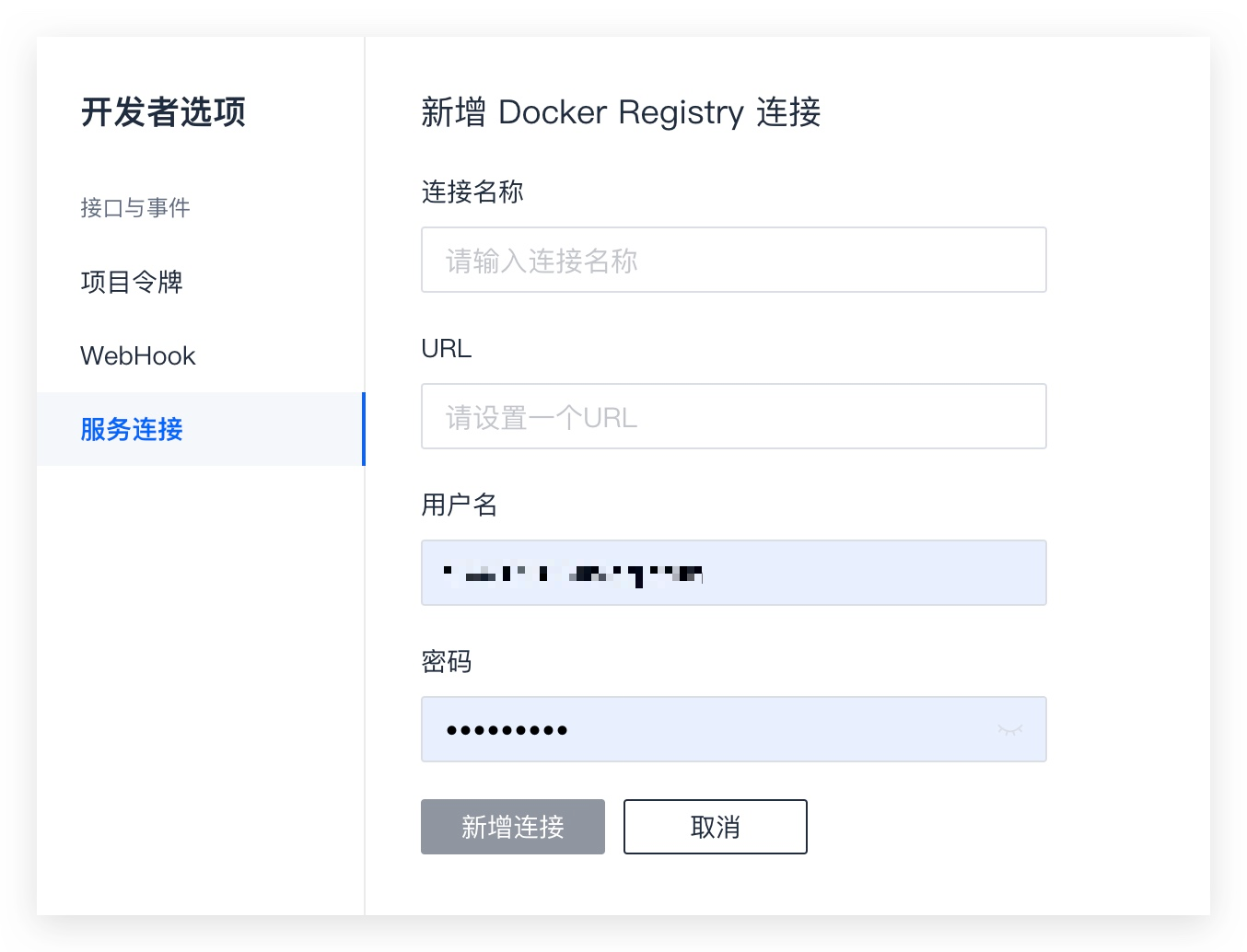Click the highlighted 服务连接 active indicator

coord(365,429)
